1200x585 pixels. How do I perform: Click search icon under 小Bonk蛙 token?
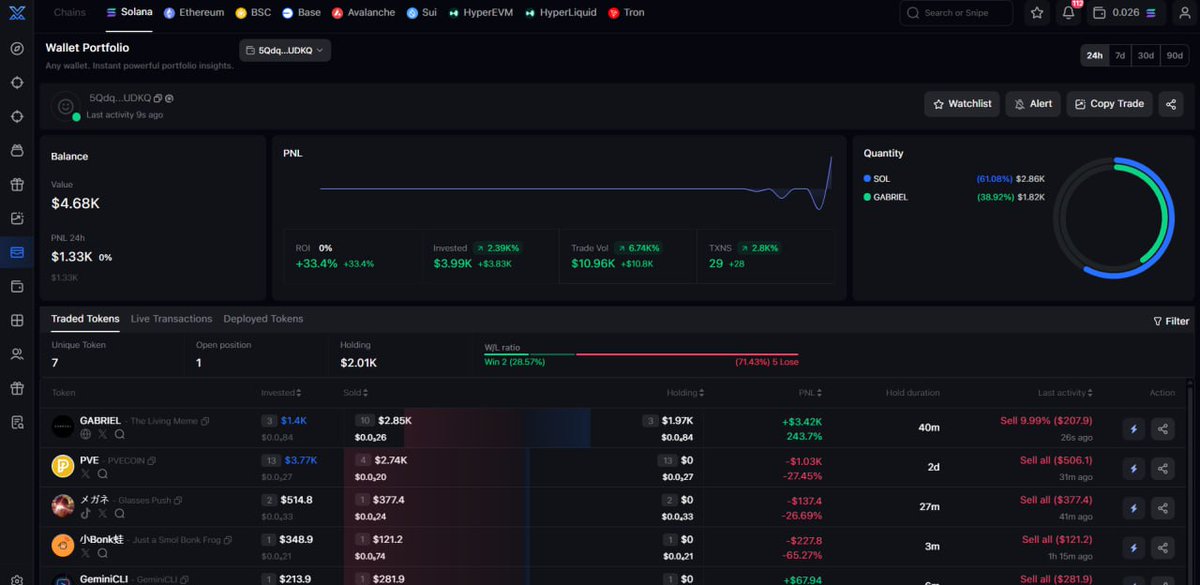pyautogui.click(x=102, y=552)
